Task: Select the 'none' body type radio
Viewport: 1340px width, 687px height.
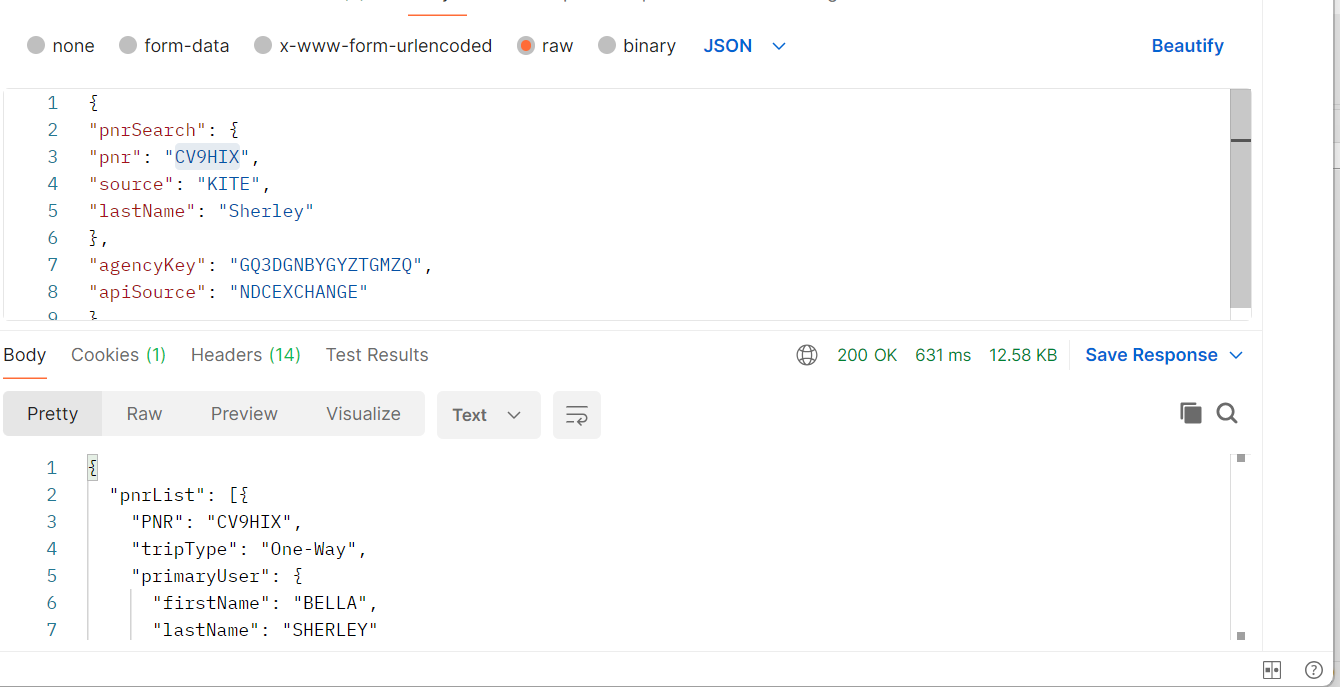Action: pyautogui.click(x=36, y=46)
